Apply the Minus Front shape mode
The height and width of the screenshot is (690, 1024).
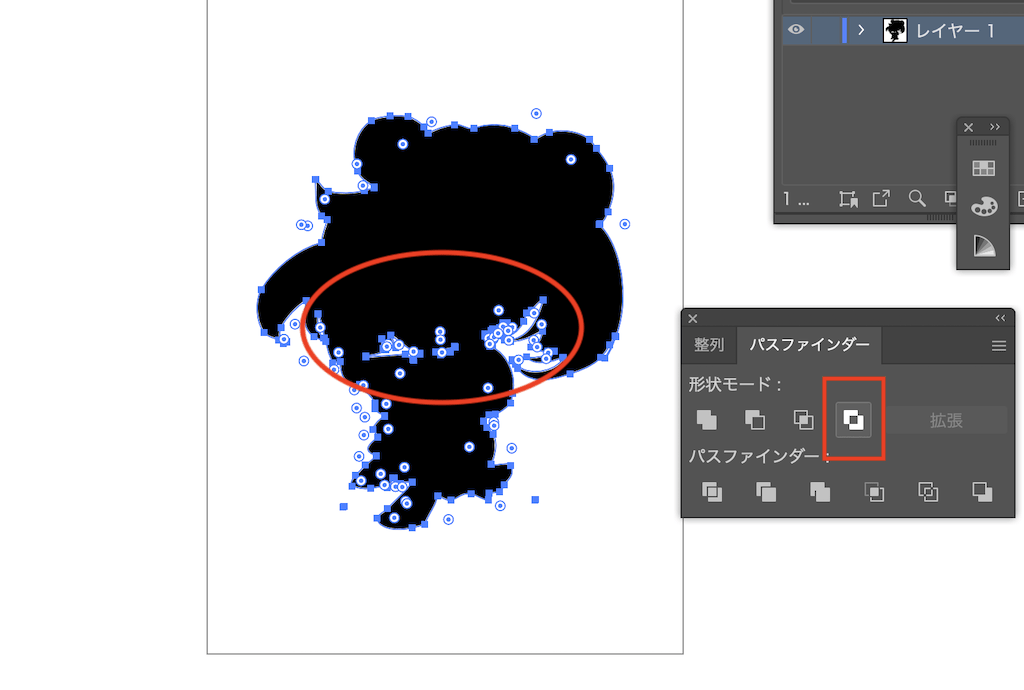click(x=755, y=420)
